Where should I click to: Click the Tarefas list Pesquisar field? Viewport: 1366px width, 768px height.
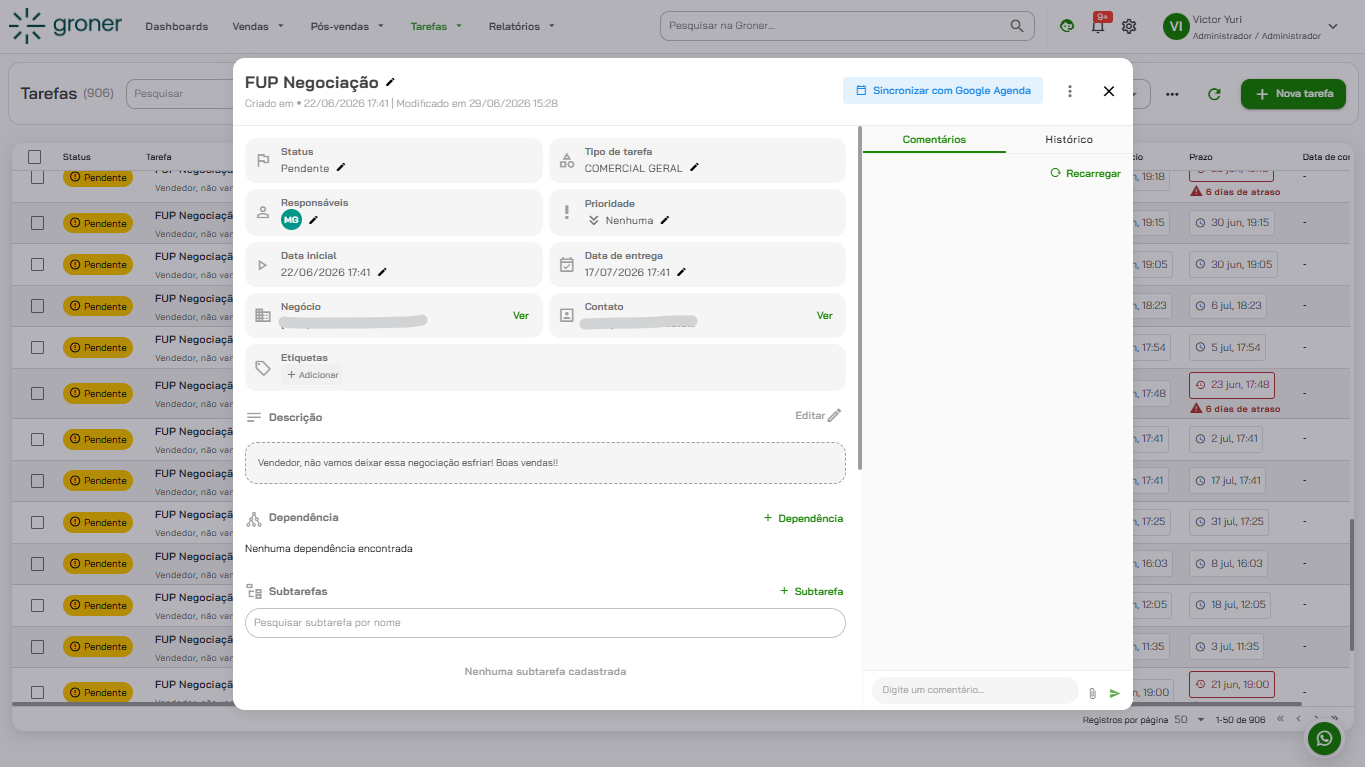click(179, 93)
